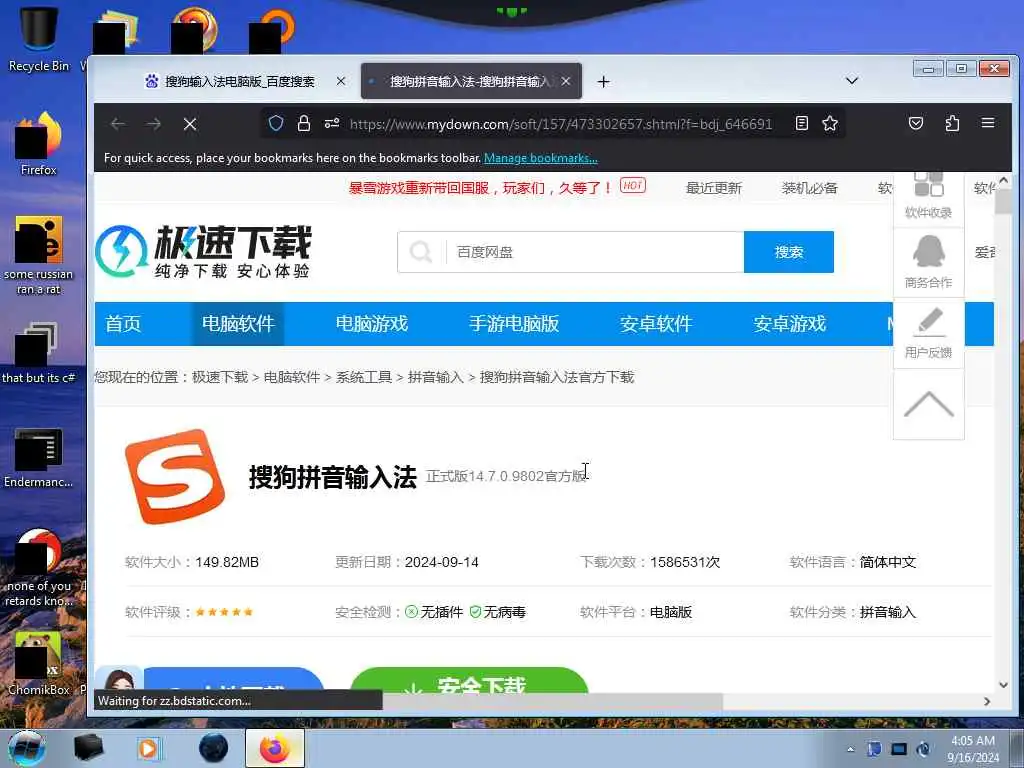Show hidden tray icons arrow

coord(850,749)
